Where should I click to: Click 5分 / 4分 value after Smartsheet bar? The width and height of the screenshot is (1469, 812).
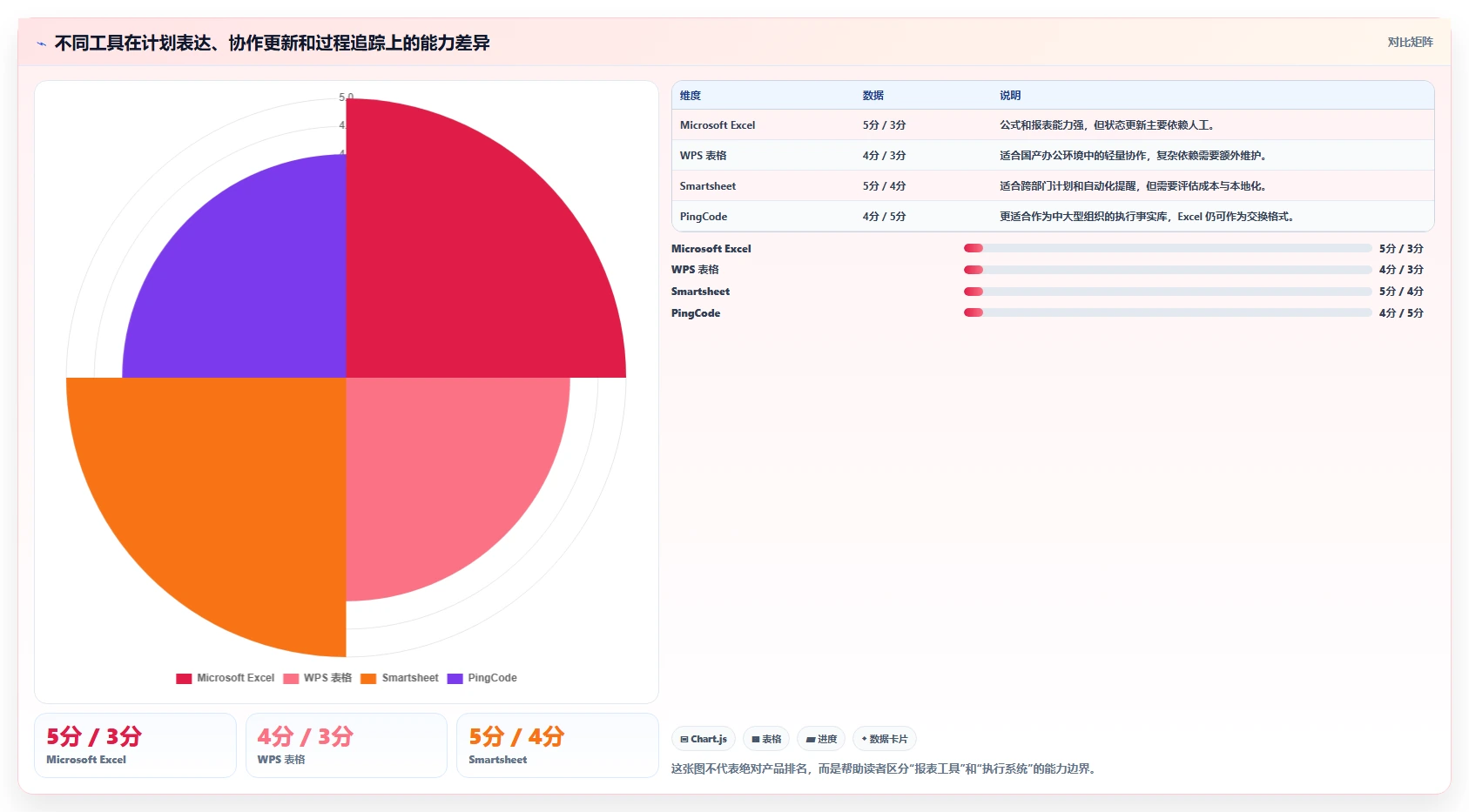point(1401,292)
